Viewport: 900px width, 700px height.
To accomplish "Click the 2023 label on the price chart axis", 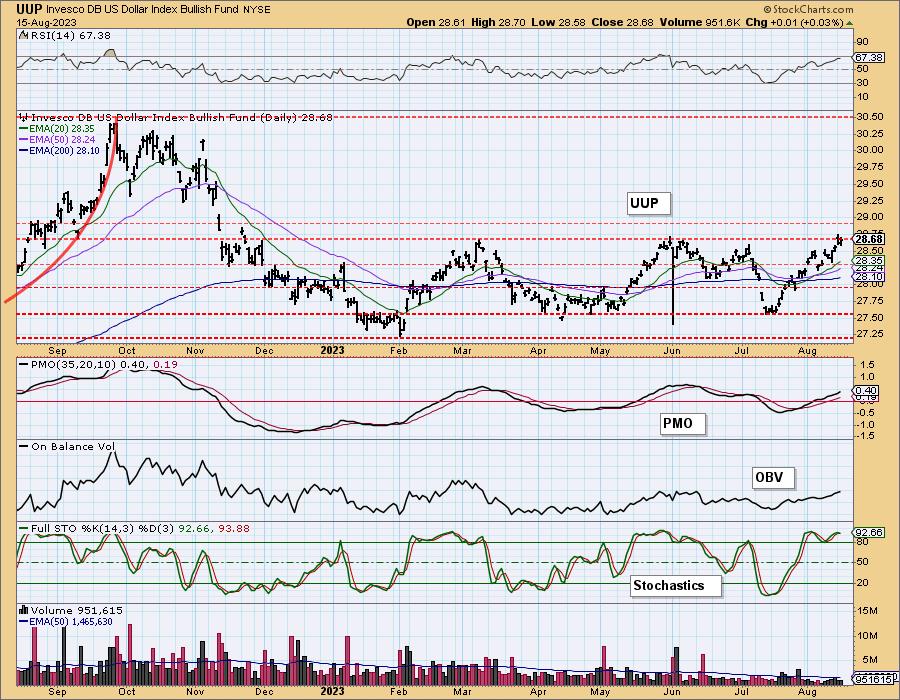I will pos(332,351).
